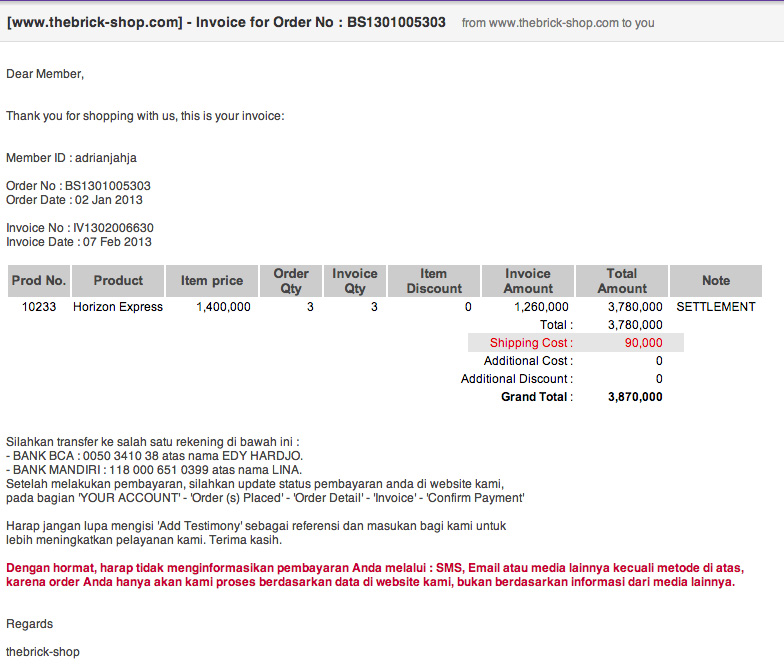Select the 'Invoice No : IV1302006630' line
784x664 pixels.
pos(80,228)
